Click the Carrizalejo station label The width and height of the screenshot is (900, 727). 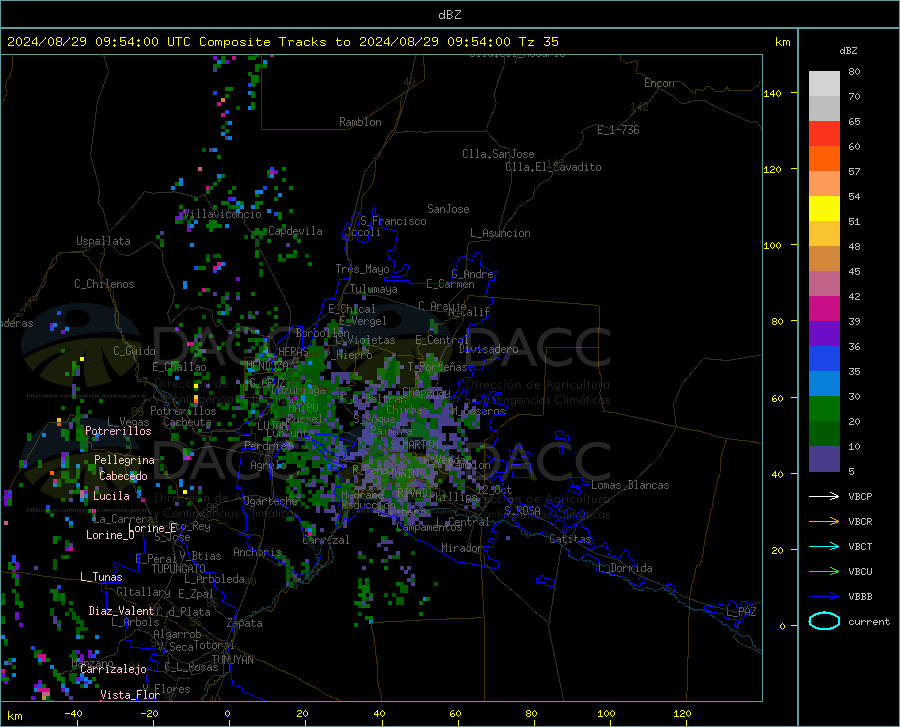[x=113, y=669]
